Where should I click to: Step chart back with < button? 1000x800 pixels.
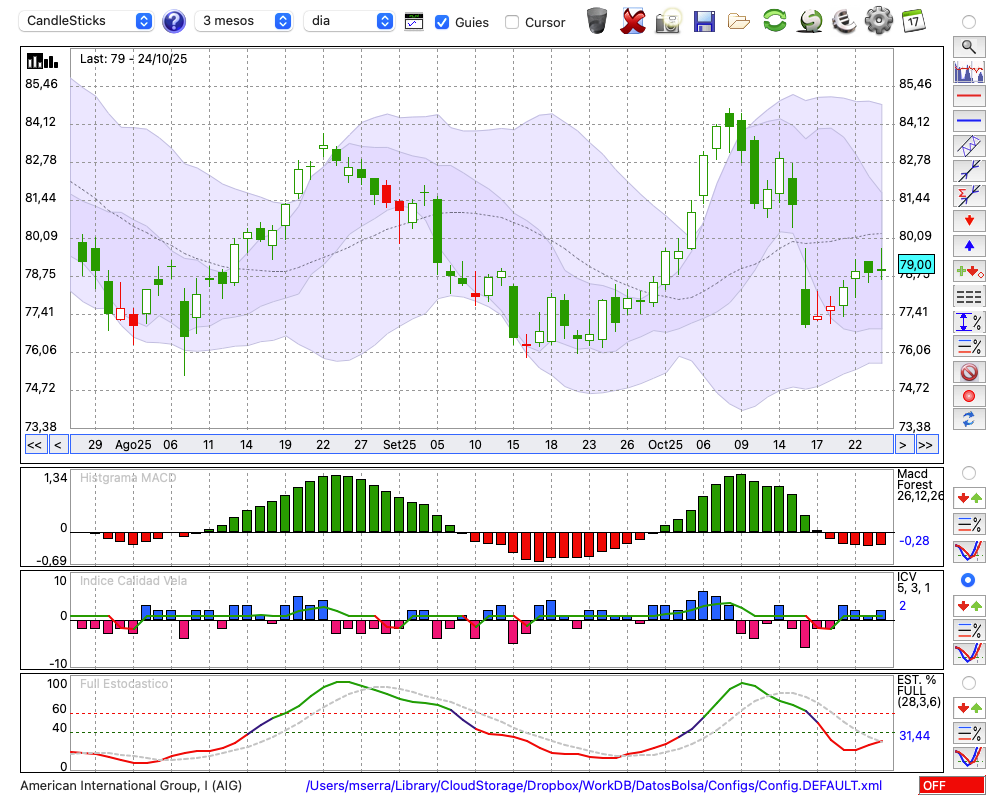click(x=58, y=445)
